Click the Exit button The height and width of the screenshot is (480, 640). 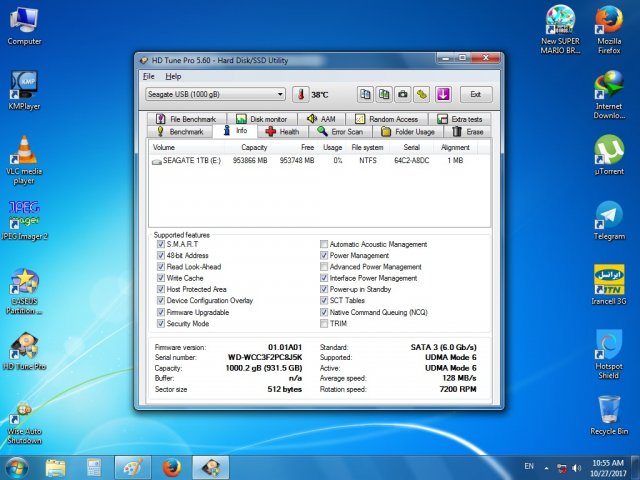tap(476, 94)
